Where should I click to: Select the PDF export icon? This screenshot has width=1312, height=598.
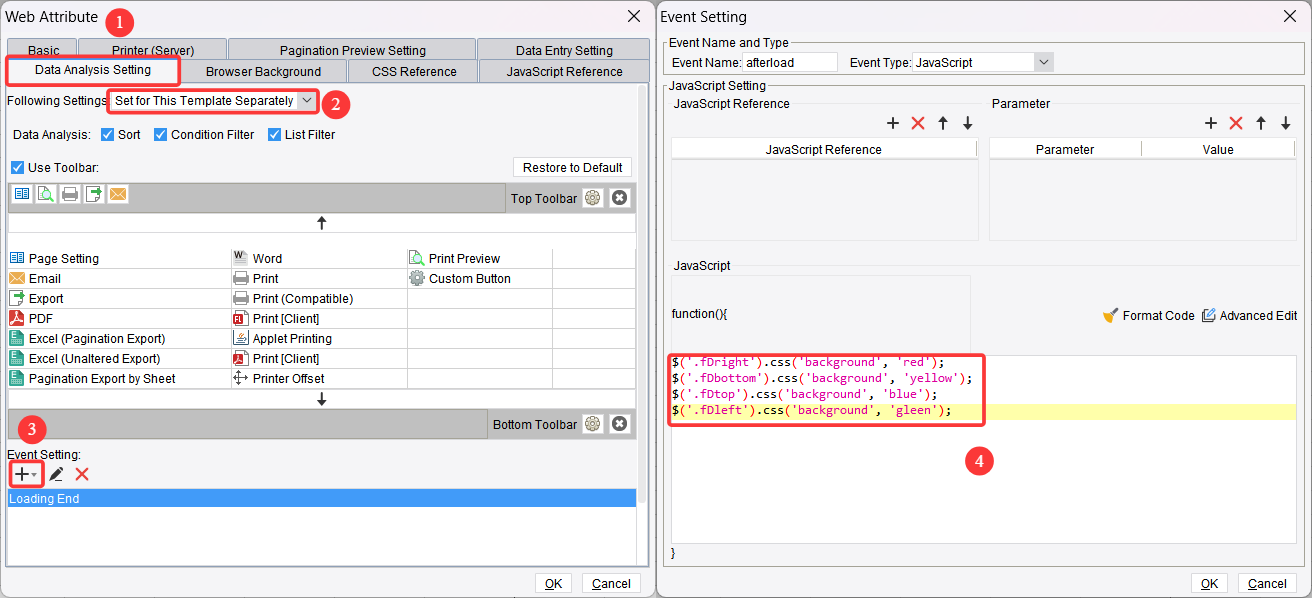(x=18, y=318)
